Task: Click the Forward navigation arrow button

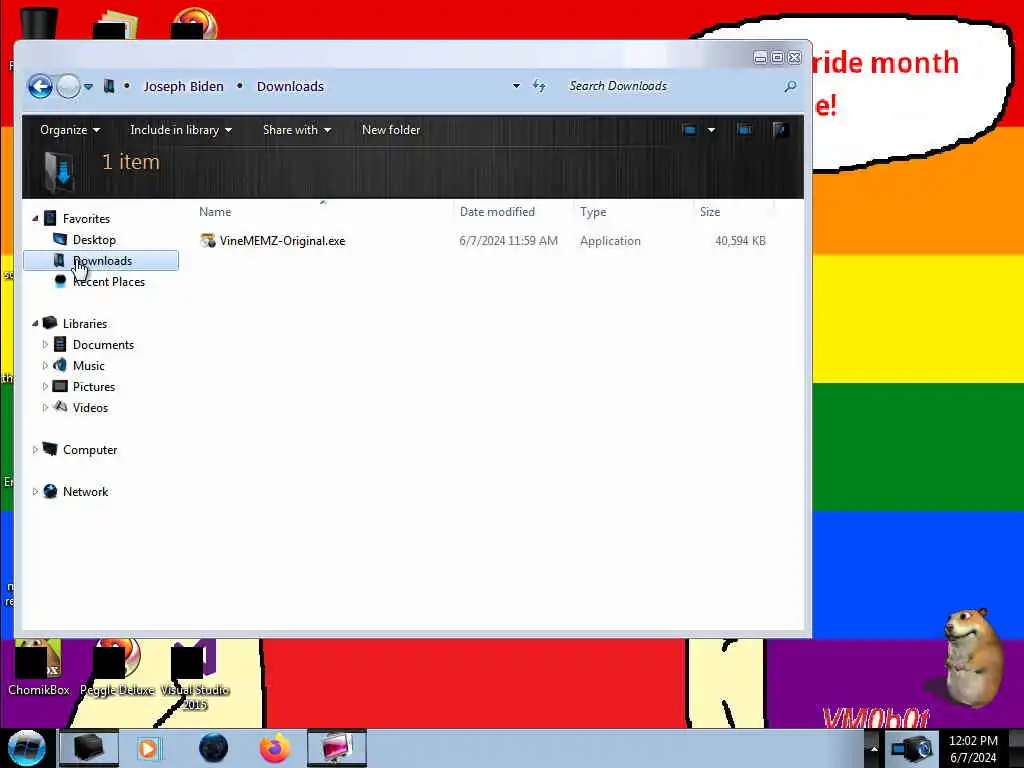Action: tap(68, 86)
